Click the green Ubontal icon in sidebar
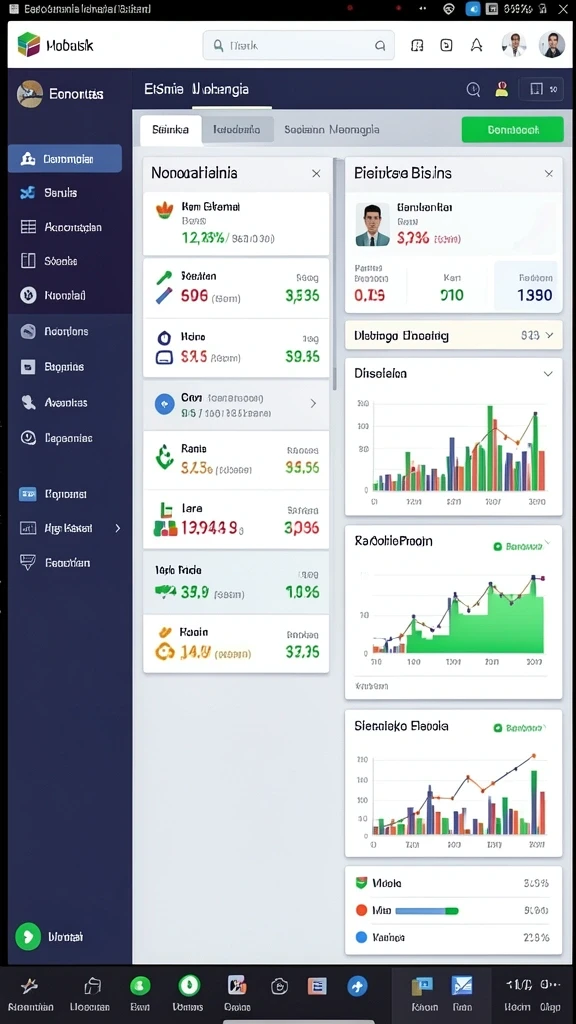The width and height of the screenshot is (576, 1024). (x=28, y=936)
